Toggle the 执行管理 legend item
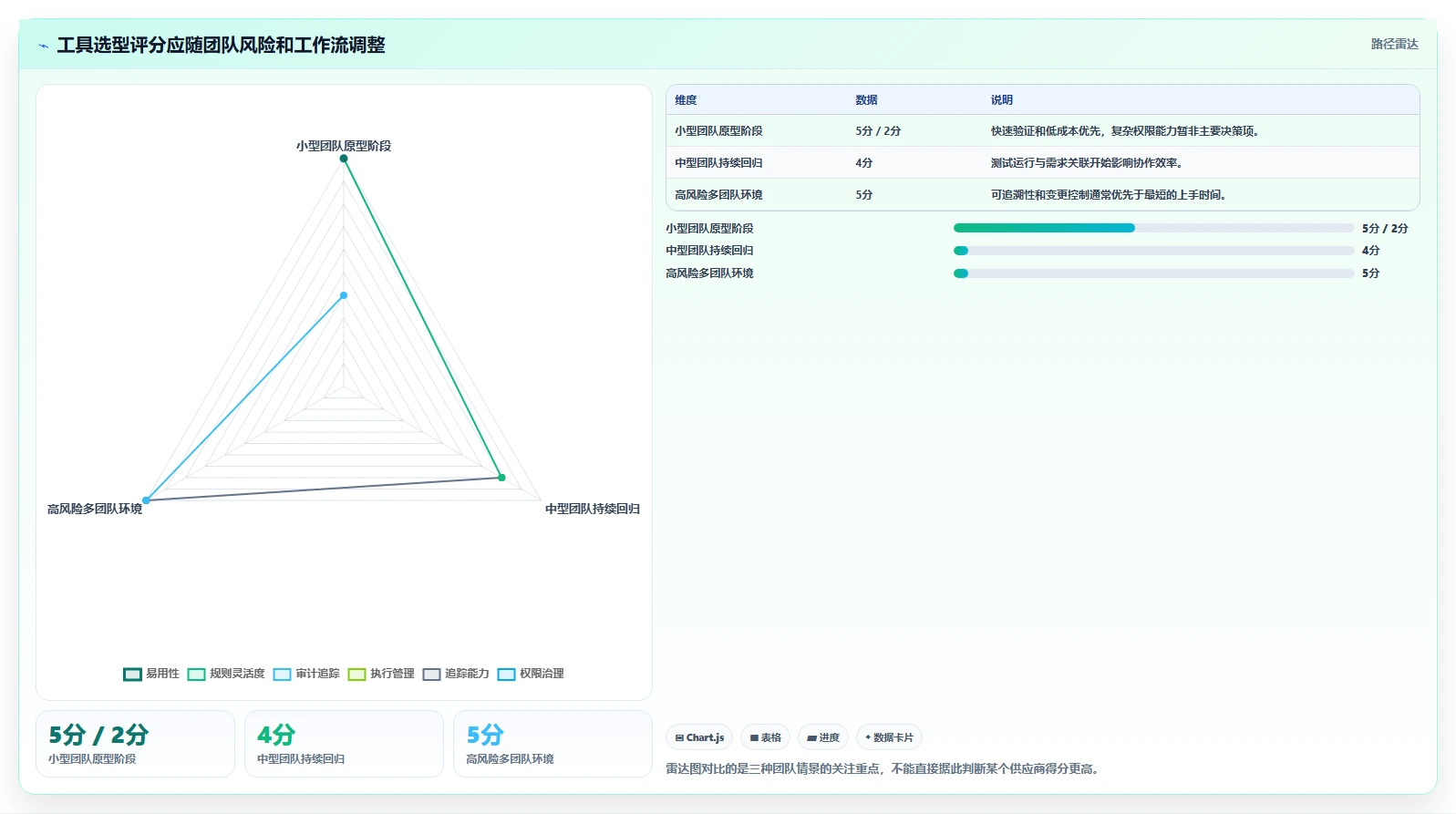Screen dimensions: 1456x814 381,674
